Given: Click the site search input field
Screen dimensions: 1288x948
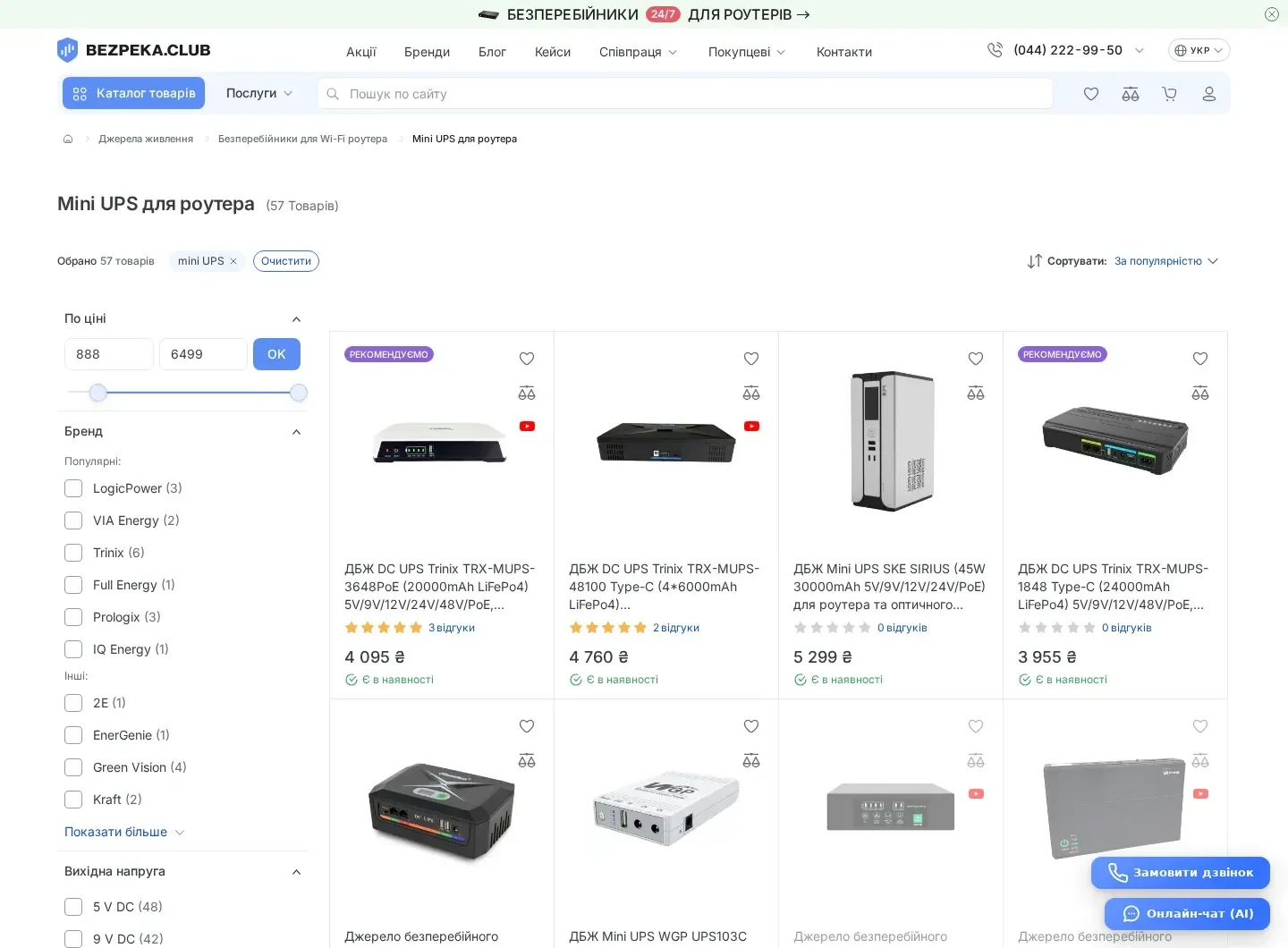Looking at the screenshot, I should click(x=685, y=94).
